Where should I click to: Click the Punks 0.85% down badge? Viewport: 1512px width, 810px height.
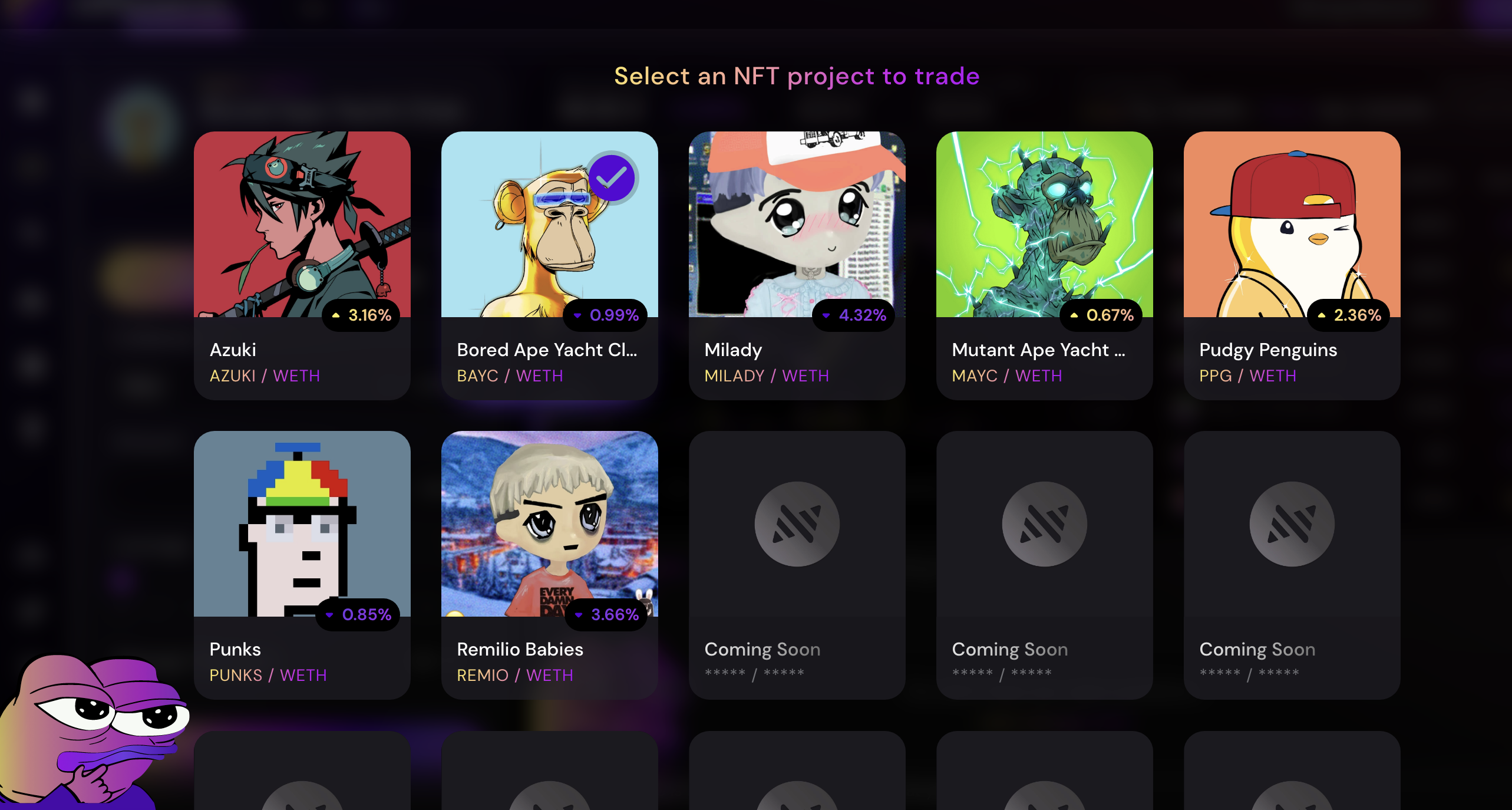click(359, 615)
